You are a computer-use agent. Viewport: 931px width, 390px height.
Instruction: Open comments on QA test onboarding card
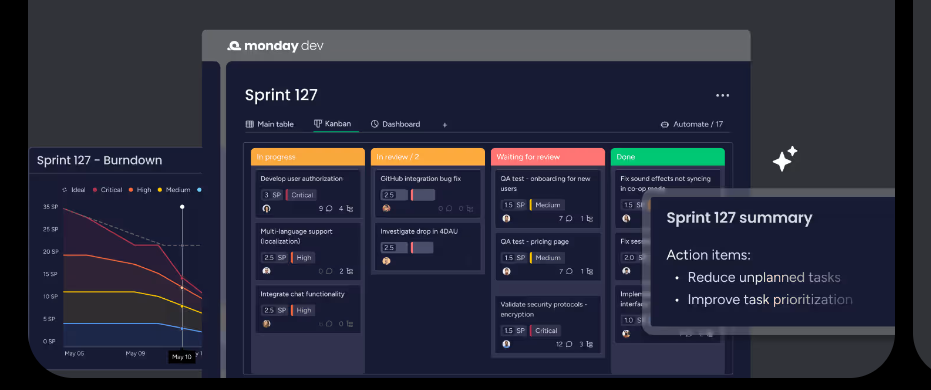click(x=569, y=218)
